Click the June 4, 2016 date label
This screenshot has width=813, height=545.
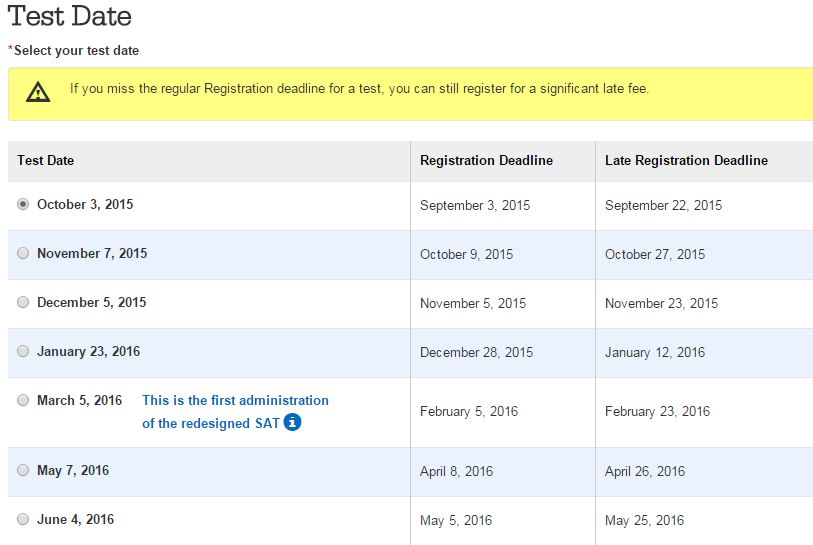click(76, 519)
